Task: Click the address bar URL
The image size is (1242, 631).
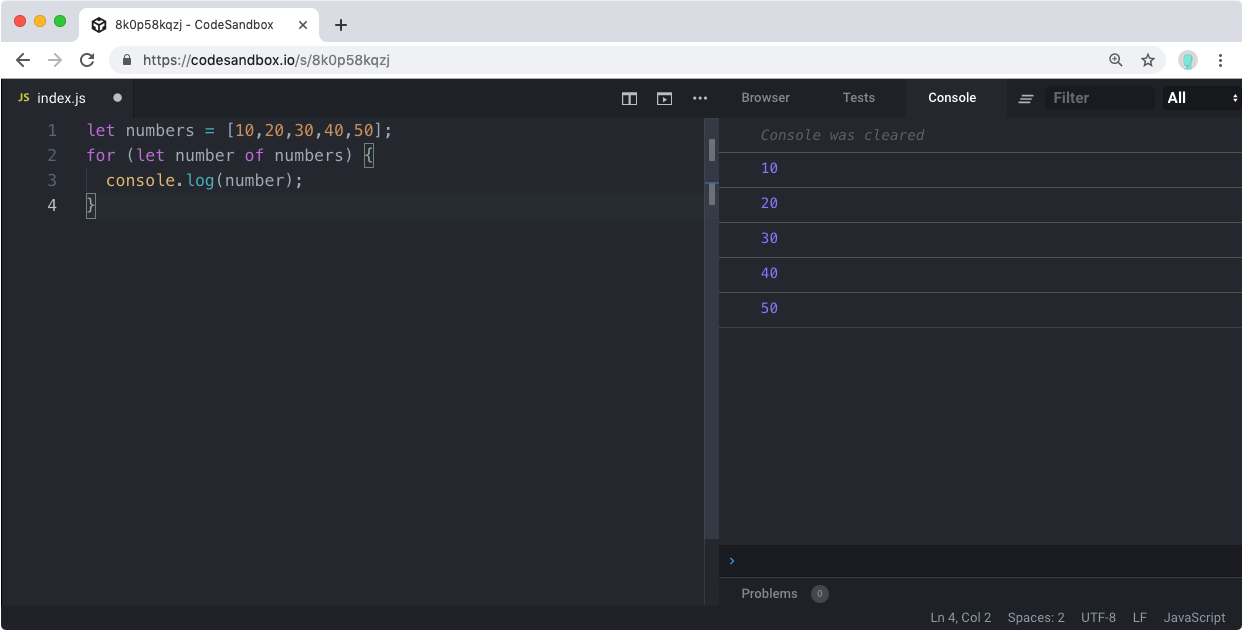Action: point(266,60)
